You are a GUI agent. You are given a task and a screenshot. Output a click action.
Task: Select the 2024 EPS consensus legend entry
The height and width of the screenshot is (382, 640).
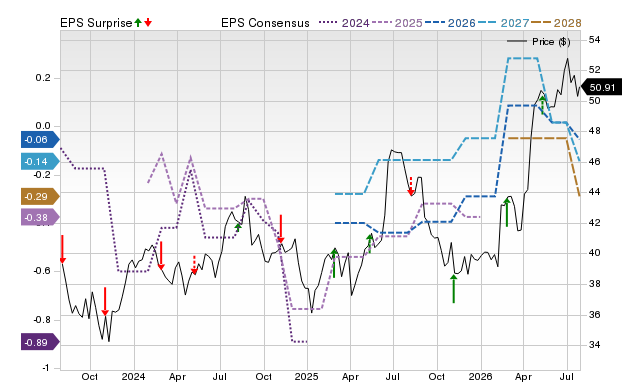tap(344, 23)
